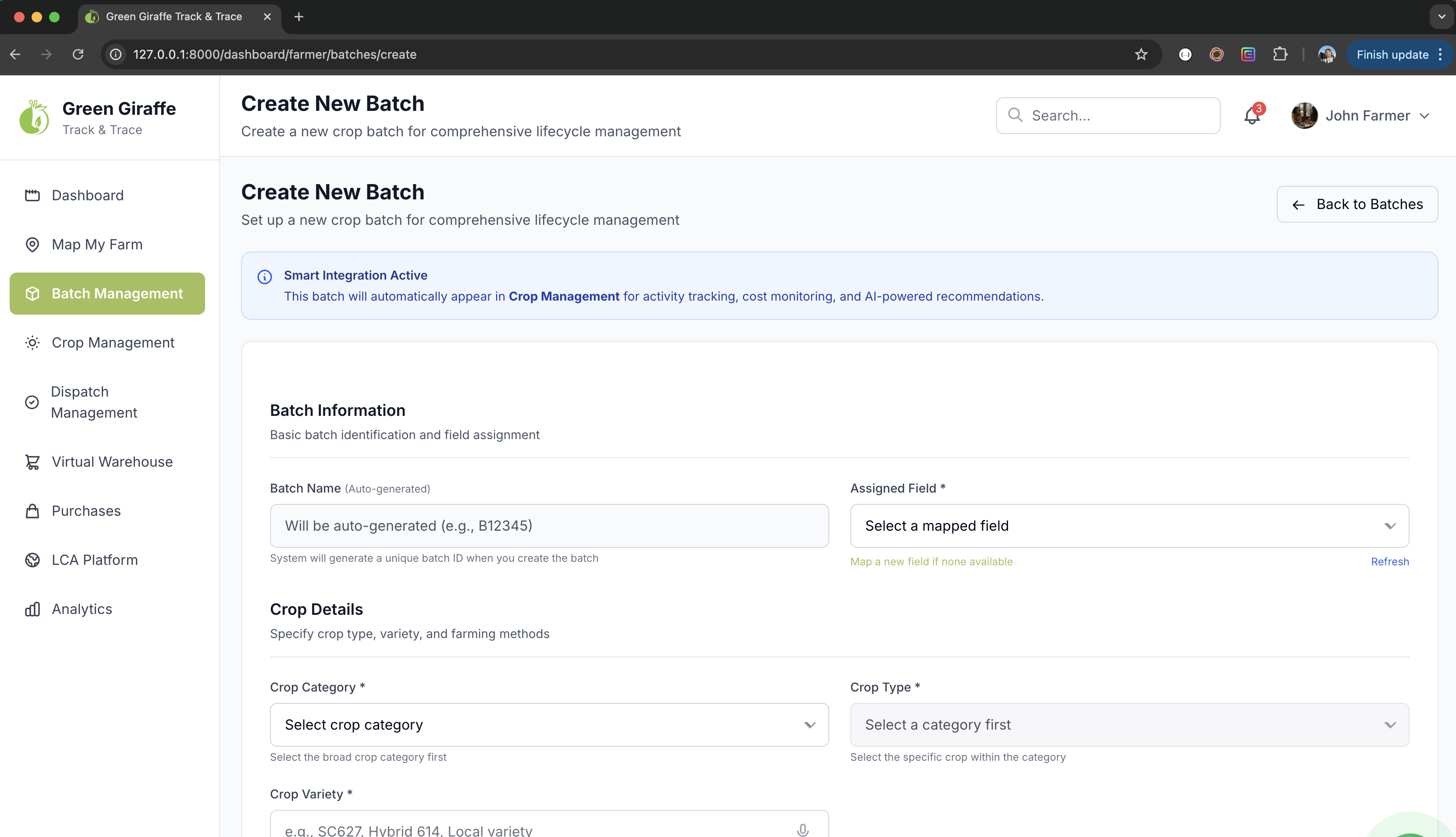Select the Green Giraffe Track & Trace tab

pos(174,17)
